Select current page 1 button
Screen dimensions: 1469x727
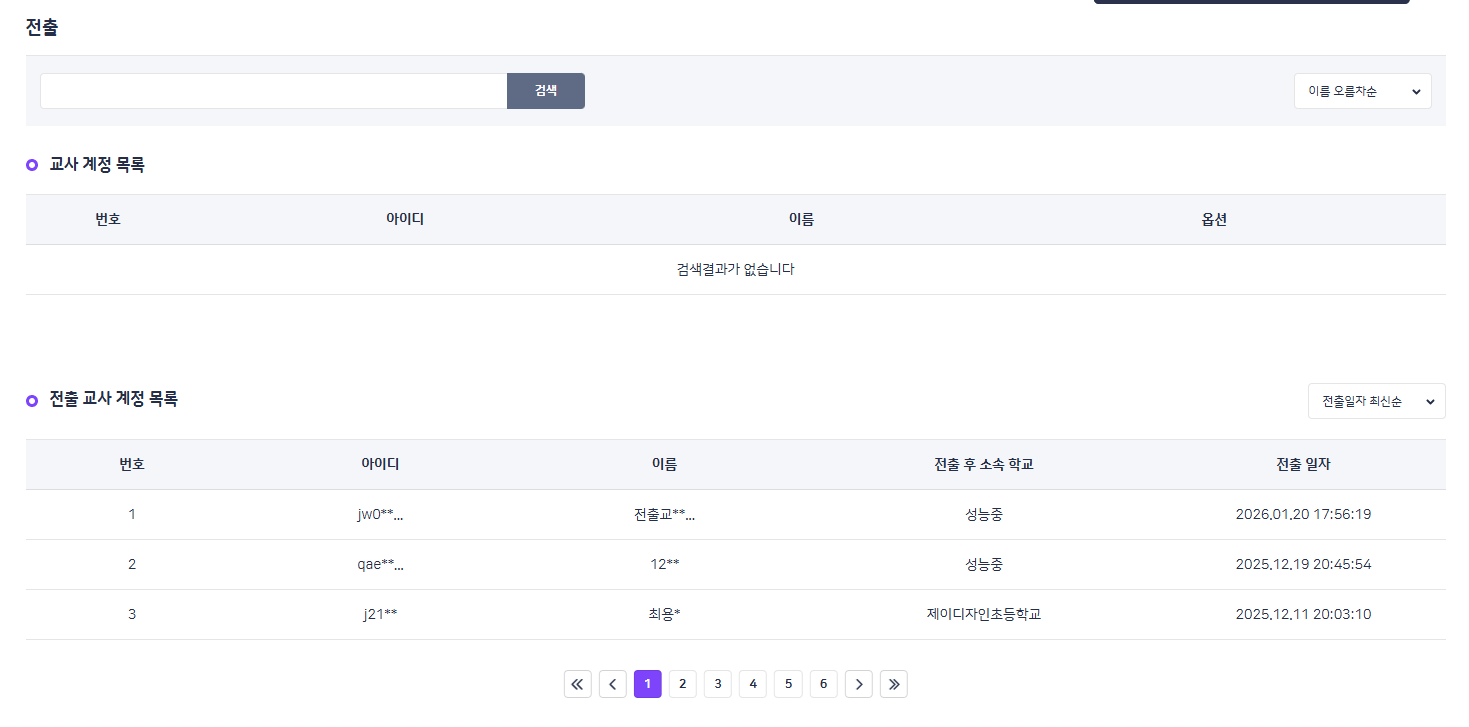tap(647, 684)
